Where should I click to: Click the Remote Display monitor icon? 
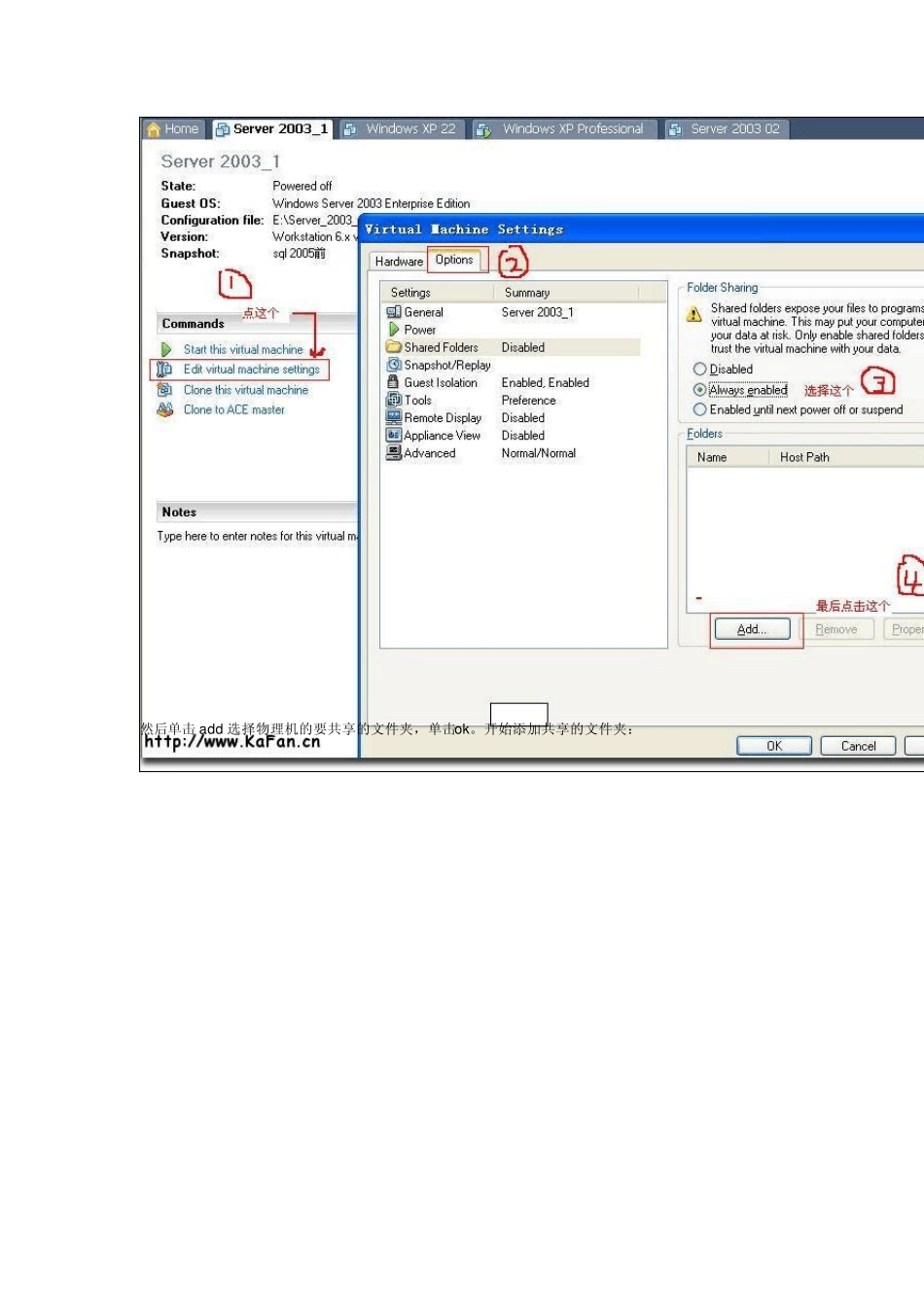[x=394, y=417]
